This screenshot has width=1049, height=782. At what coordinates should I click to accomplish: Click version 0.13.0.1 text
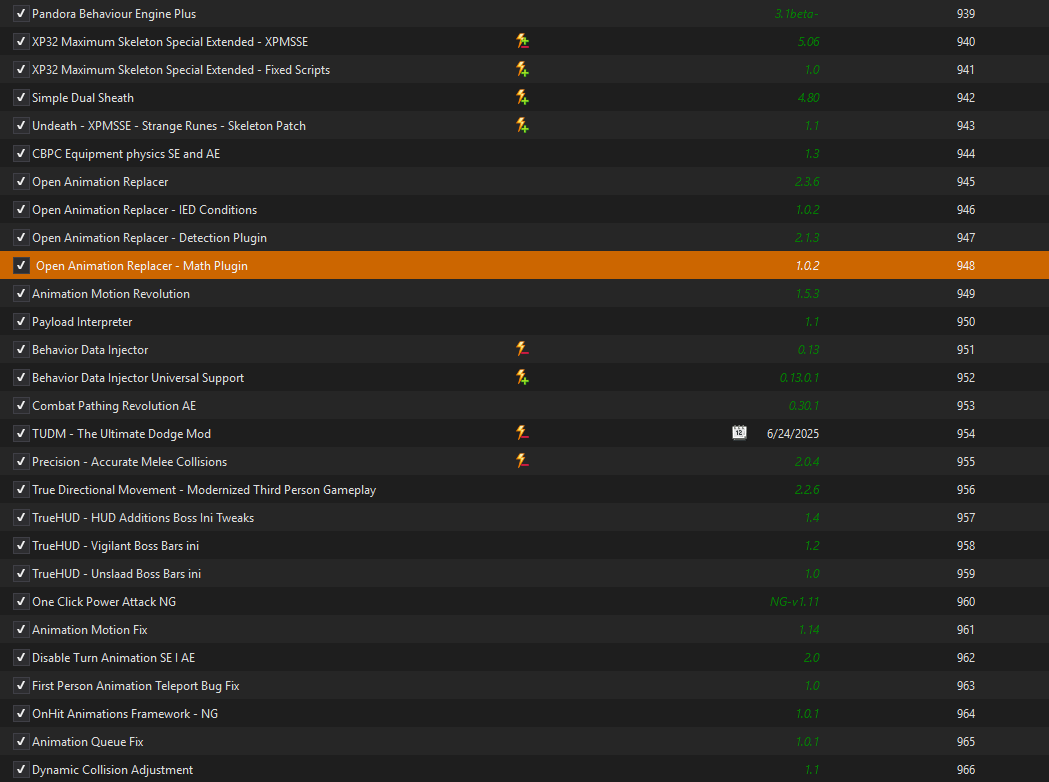[x=799, y=377]
